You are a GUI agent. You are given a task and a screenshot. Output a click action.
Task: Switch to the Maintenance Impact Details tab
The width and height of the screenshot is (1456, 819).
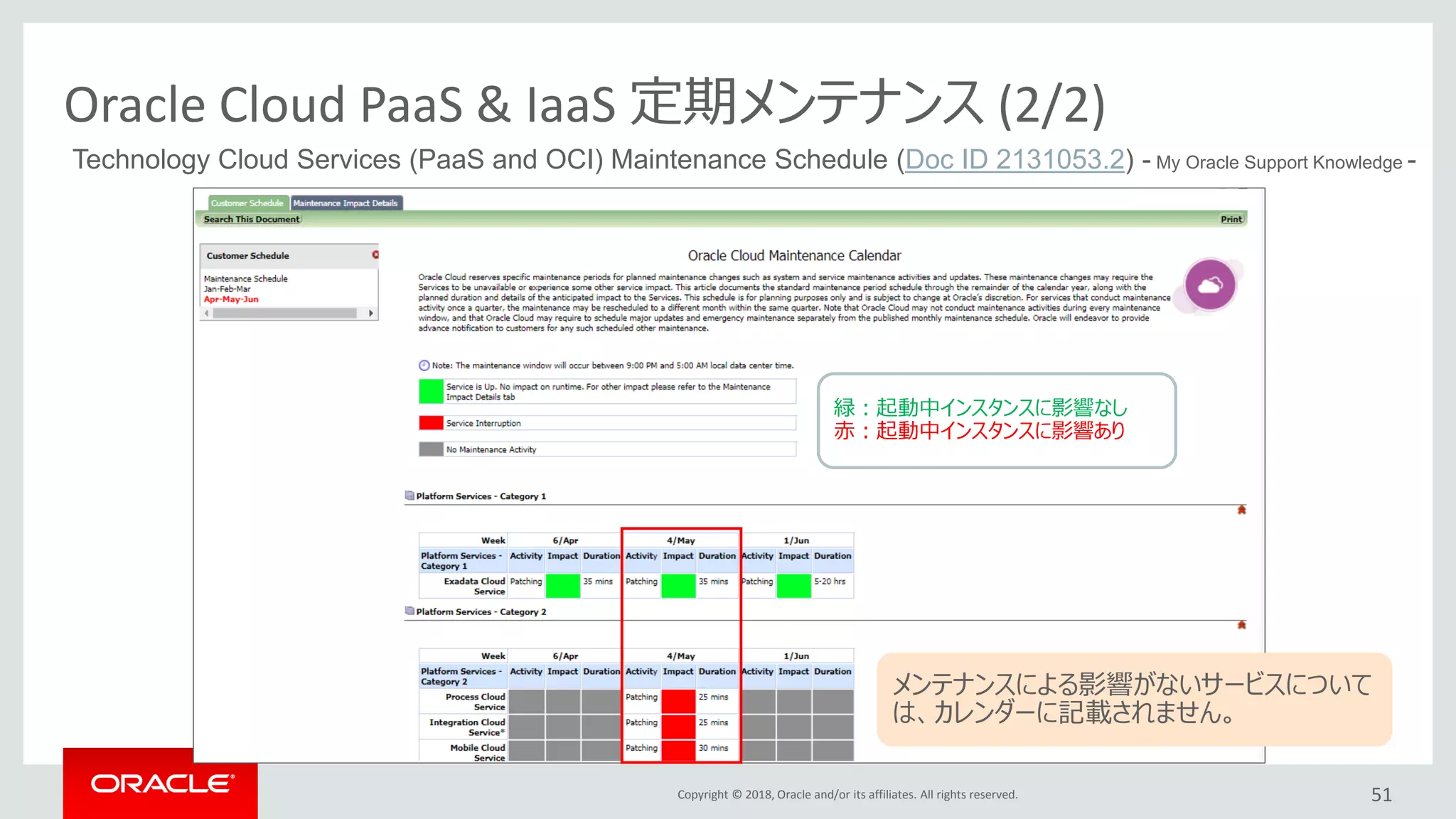point(346,203)
